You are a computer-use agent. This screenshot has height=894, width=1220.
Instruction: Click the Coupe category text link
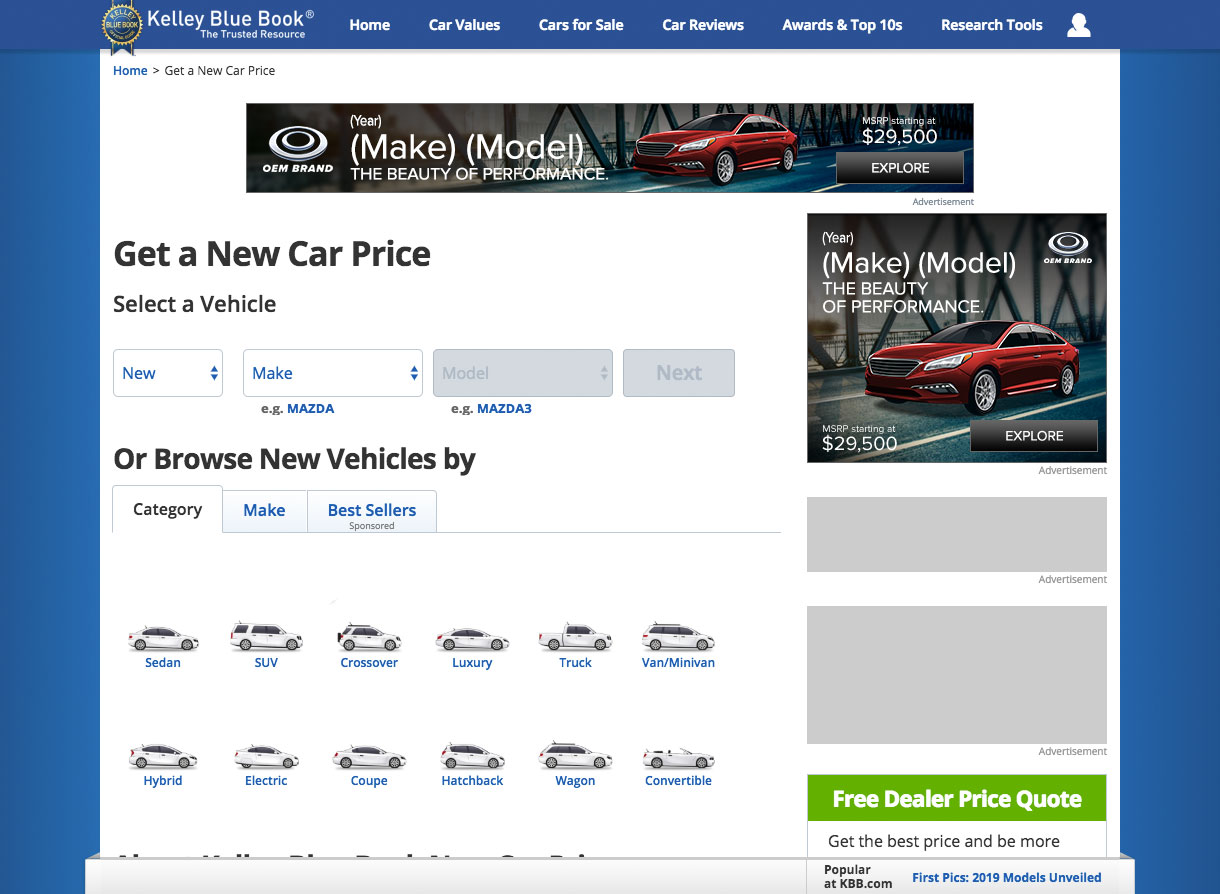pyautogui.click(x=369, y=781)
